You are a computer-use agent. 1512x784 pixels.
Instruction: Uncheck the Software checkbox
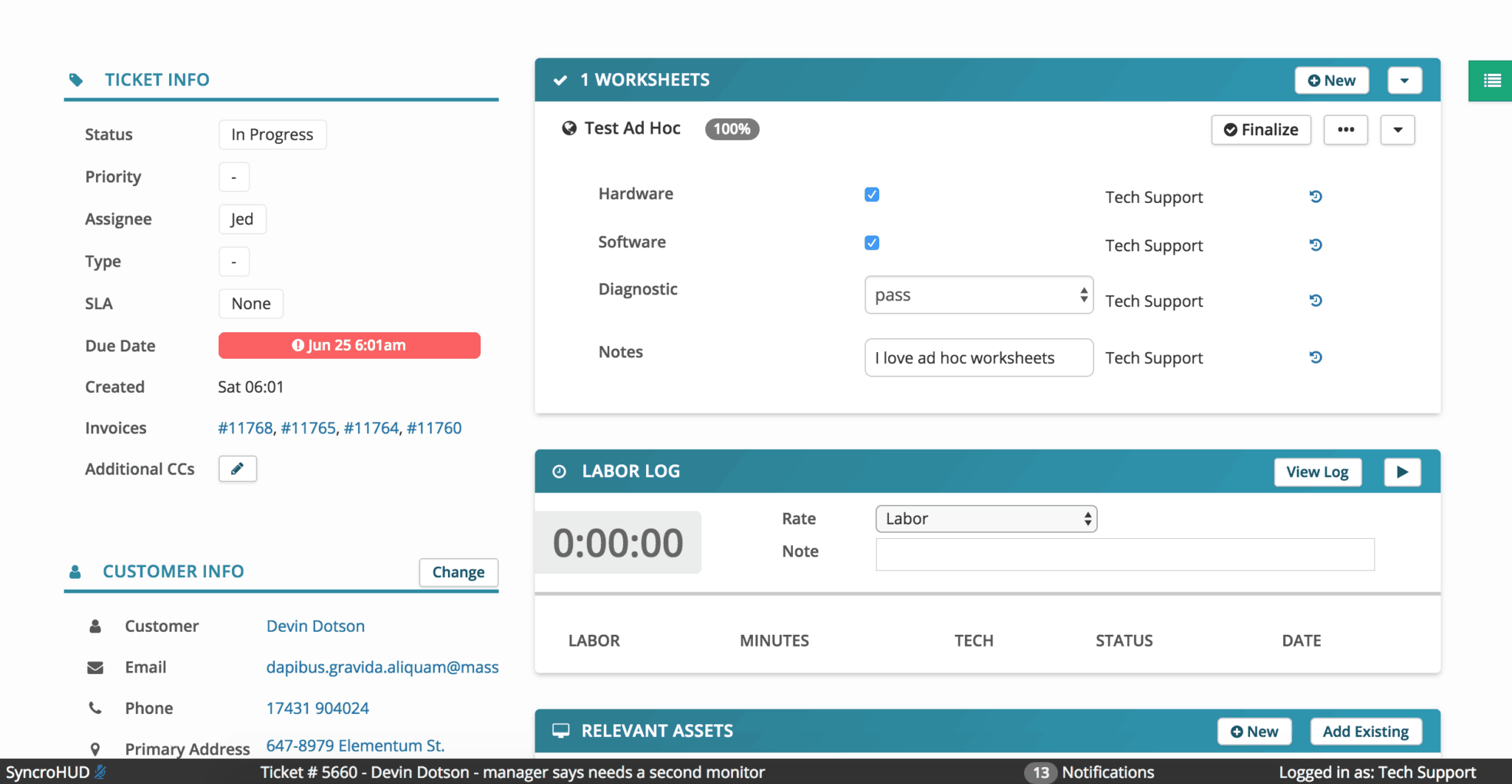pyautogui.click(x=871, y=241)
